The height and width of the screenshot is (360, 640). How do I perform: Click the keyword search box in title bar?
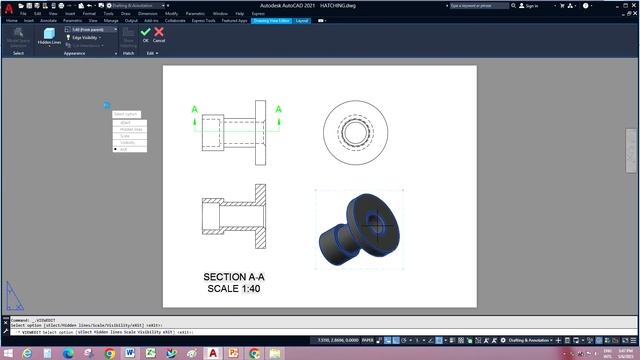478,6
